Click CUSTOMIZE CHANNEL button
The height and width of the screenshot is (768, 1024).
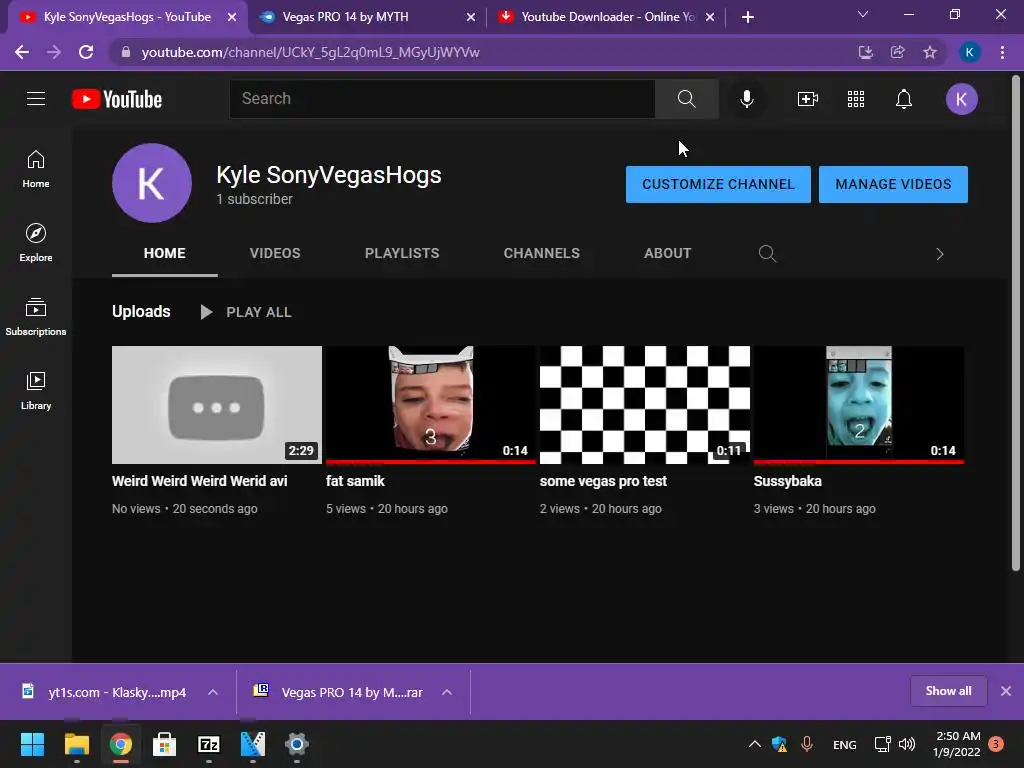tap(718, 184)
